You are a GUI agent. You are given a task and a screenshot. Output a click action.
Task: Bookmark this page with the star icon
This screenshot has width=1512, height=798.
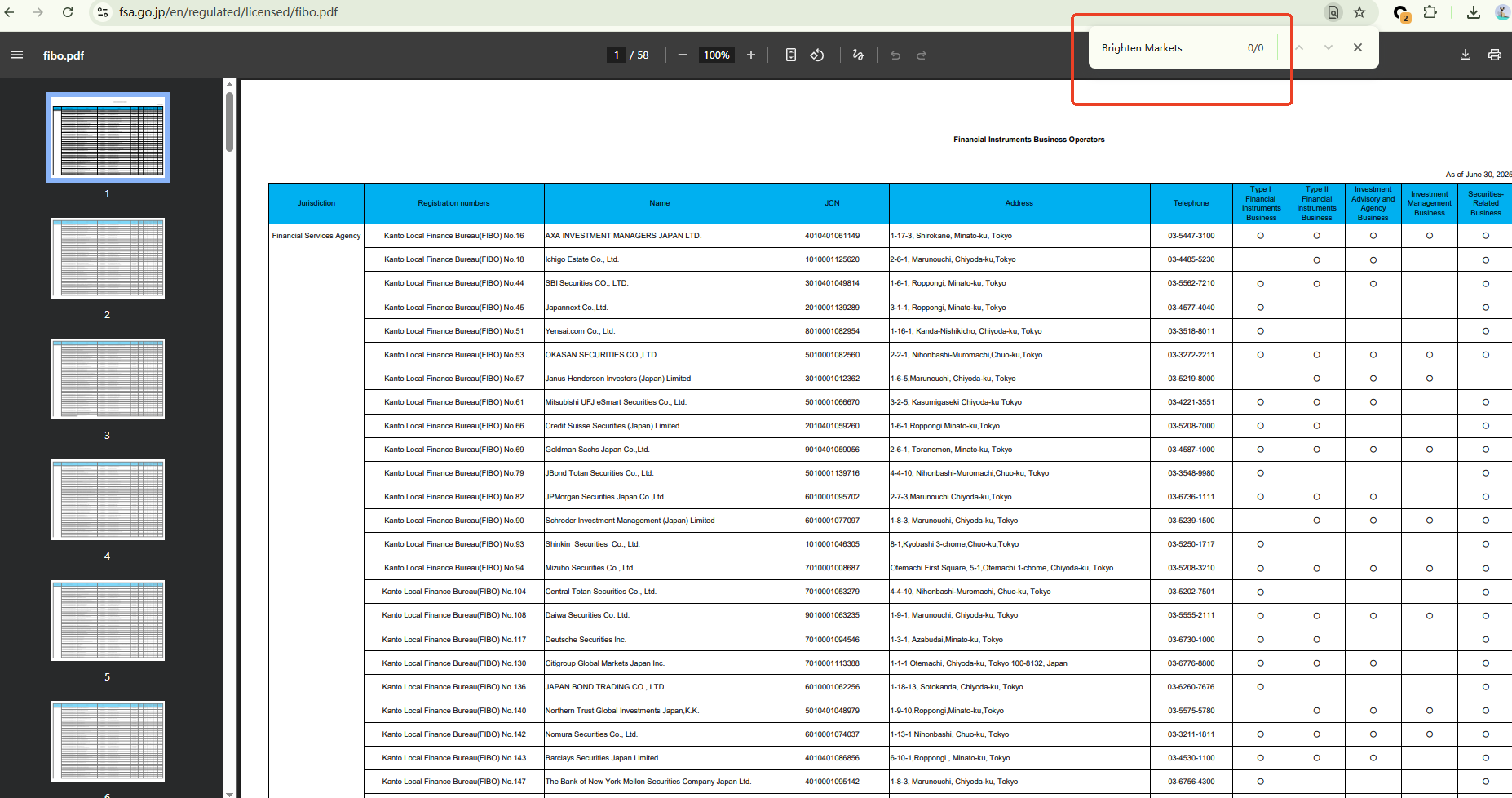(1359, 12)
